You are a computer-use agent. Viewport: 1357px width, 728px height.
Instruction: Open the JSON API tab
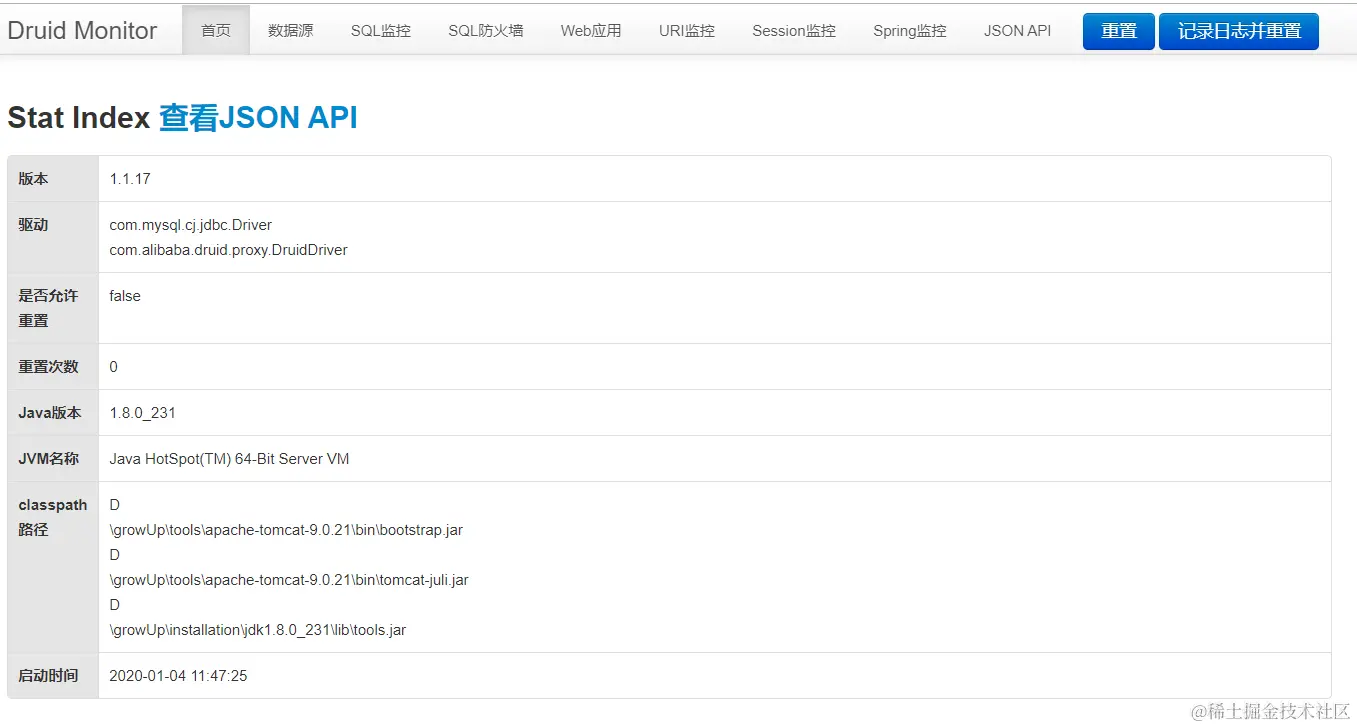tap(1018, 31)
